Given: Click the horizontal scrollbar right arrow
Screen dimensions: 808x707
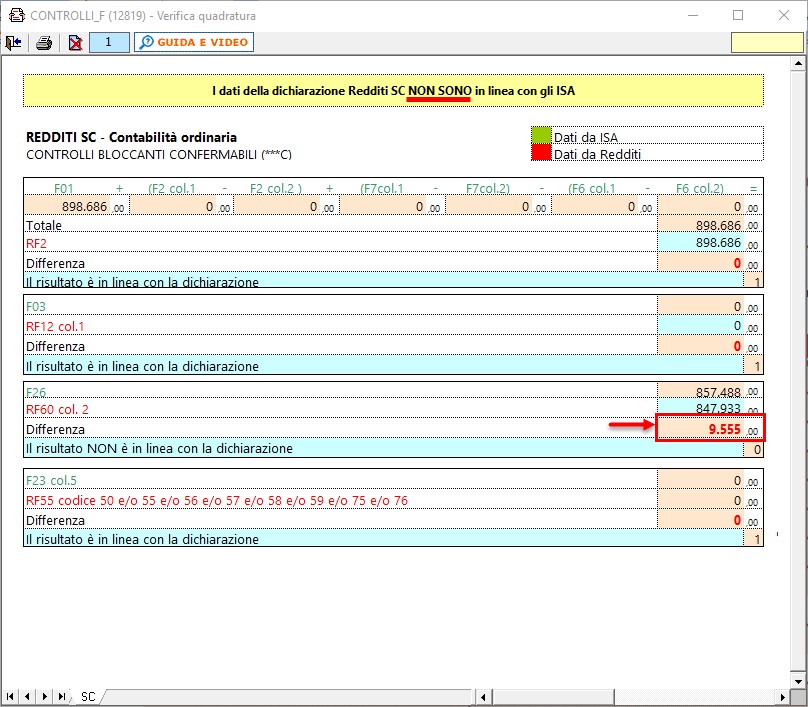Looking at the screenshot, I should click(x=783, y=697).
